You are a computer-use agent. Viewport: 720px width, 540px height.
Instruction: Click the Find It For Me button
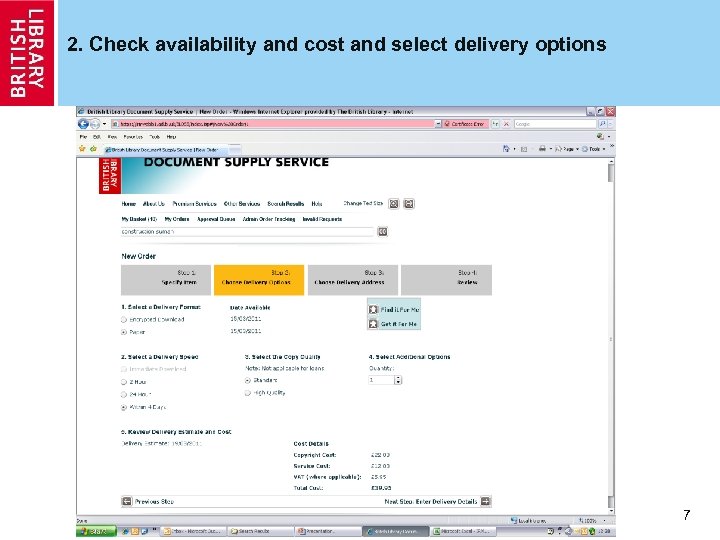(394, 309)
